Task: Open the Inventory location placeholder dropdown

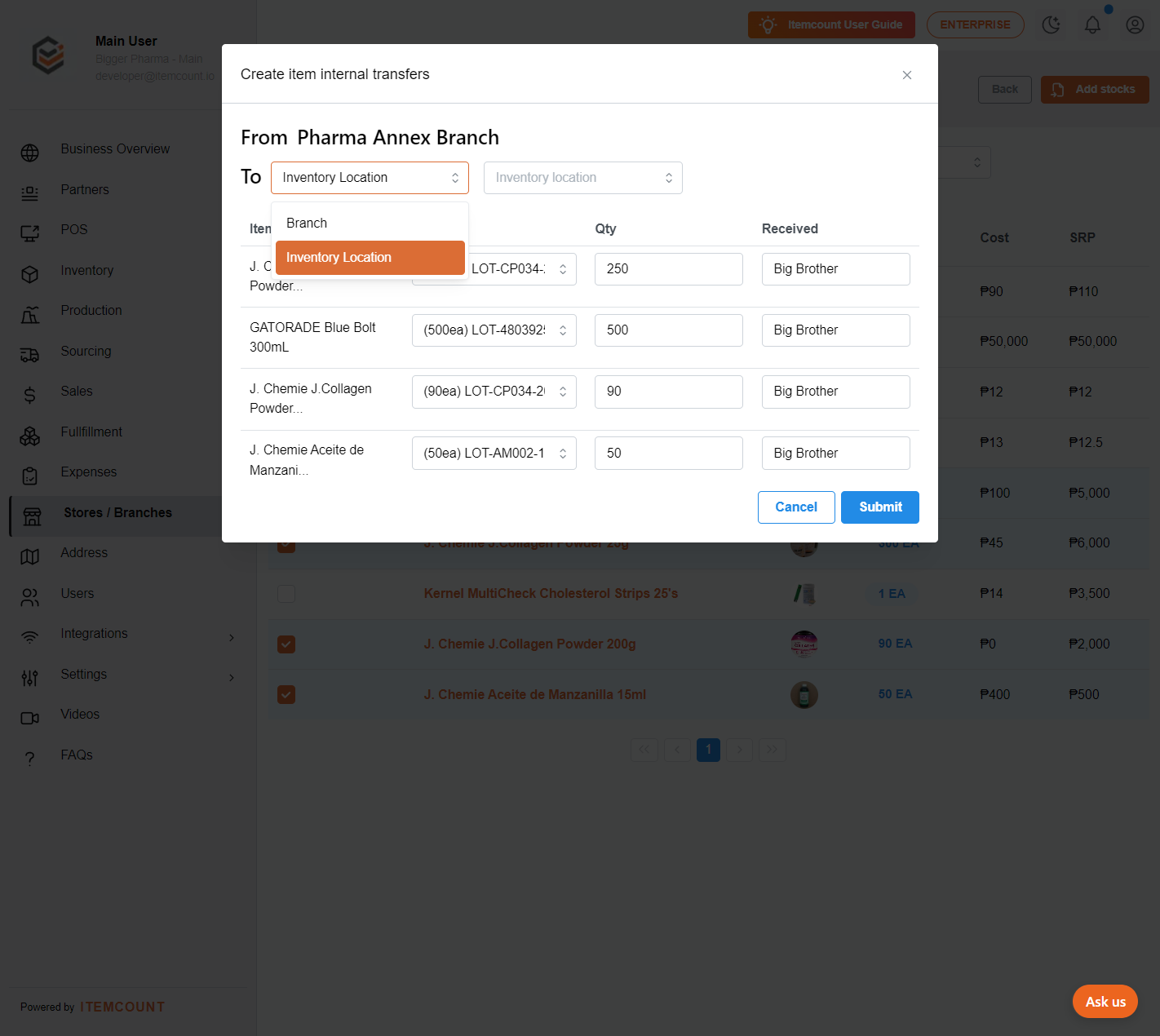Action: 583,178
